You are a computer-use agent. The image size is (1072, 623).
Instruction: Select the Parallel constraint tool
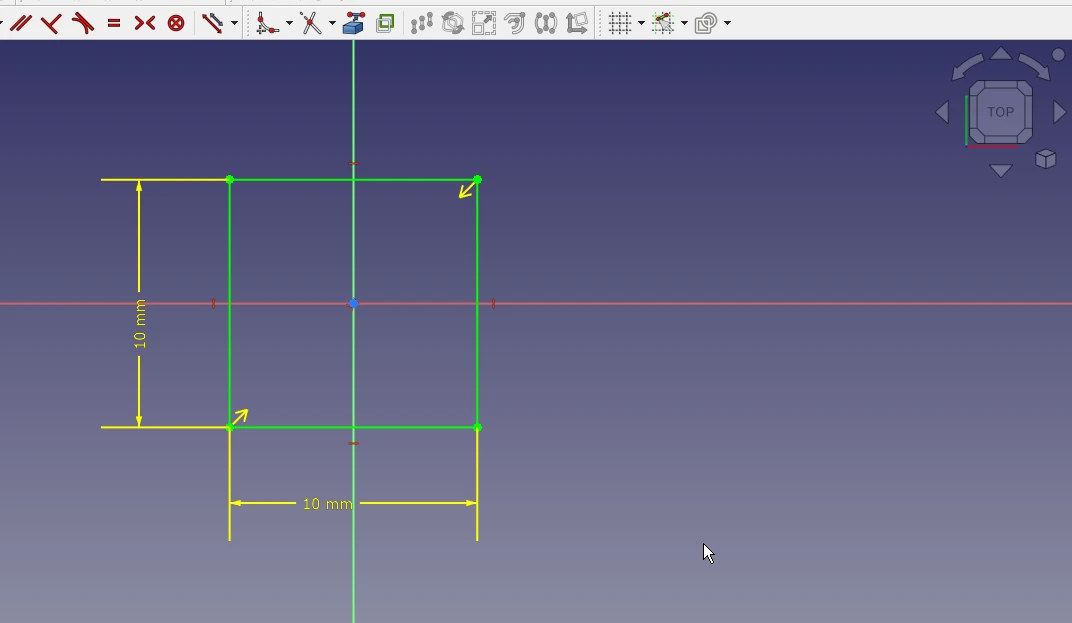tap(20, 23)
